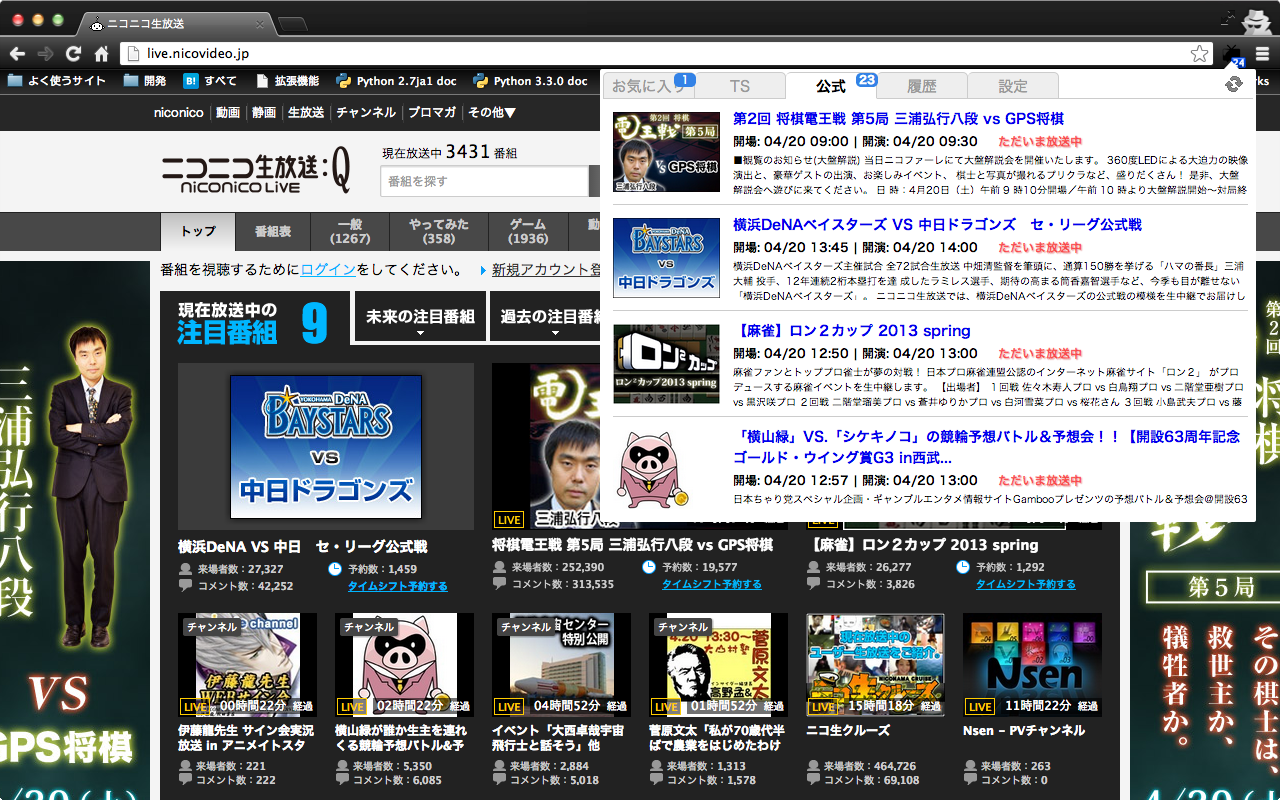This screenshot has height=800, width=1280.
Task: Open a new tab with the blank tab button
Action: point(292,23)
